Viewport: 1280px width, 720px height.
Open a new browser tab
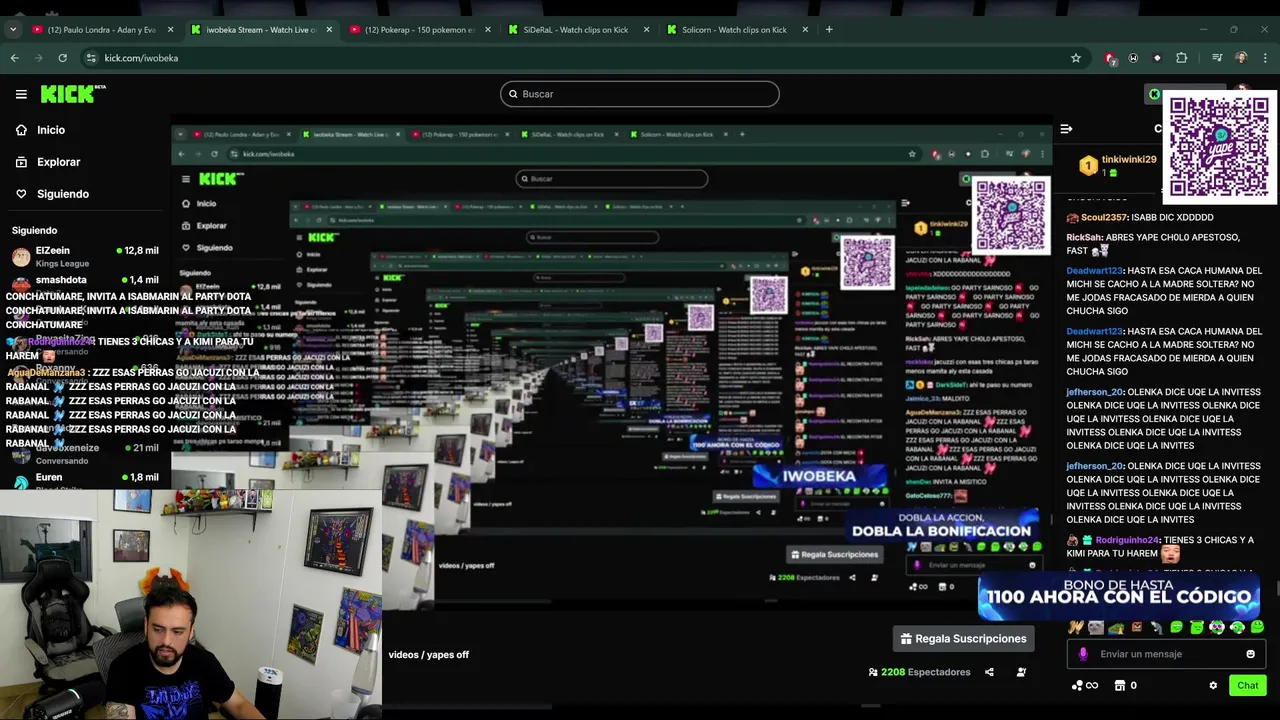coord(829,30)
